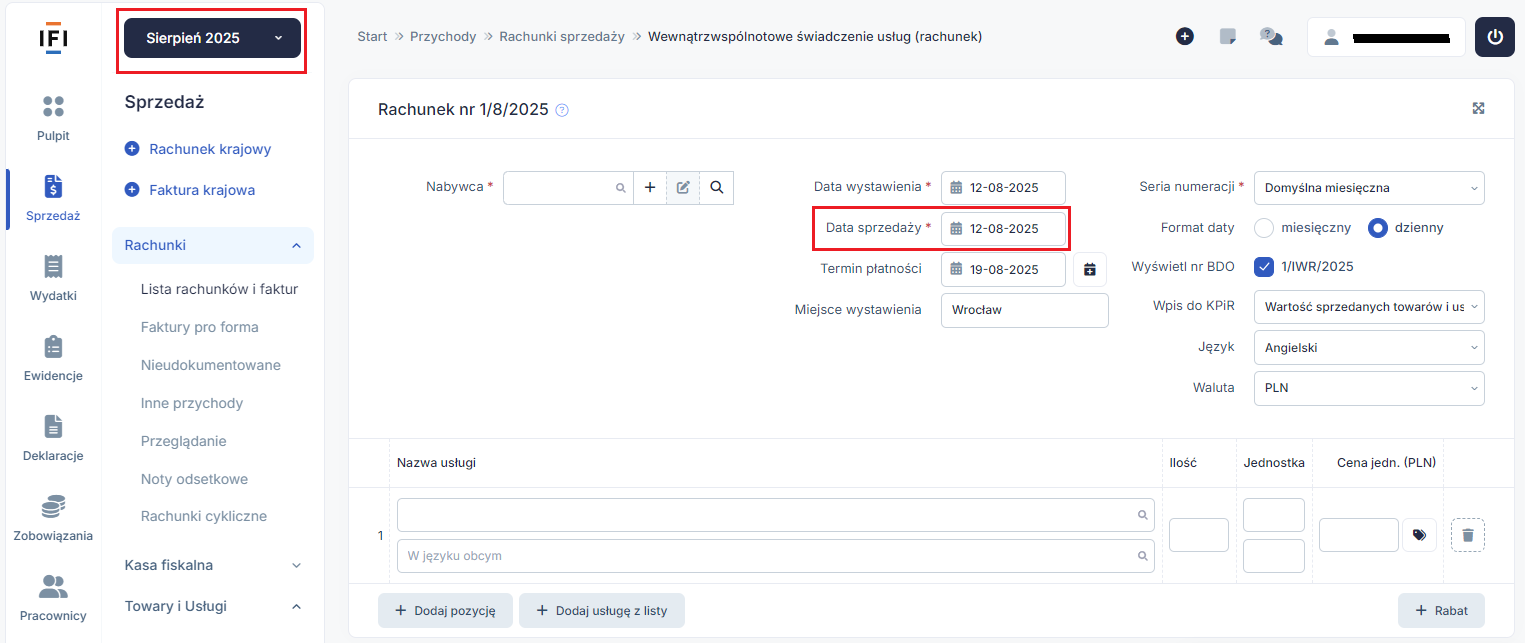Click search icon in Nazwa usługi field
Image resolution: width=1525 pixels, height=643 pixels.
pyautogui.click(x=1142, y=515)
